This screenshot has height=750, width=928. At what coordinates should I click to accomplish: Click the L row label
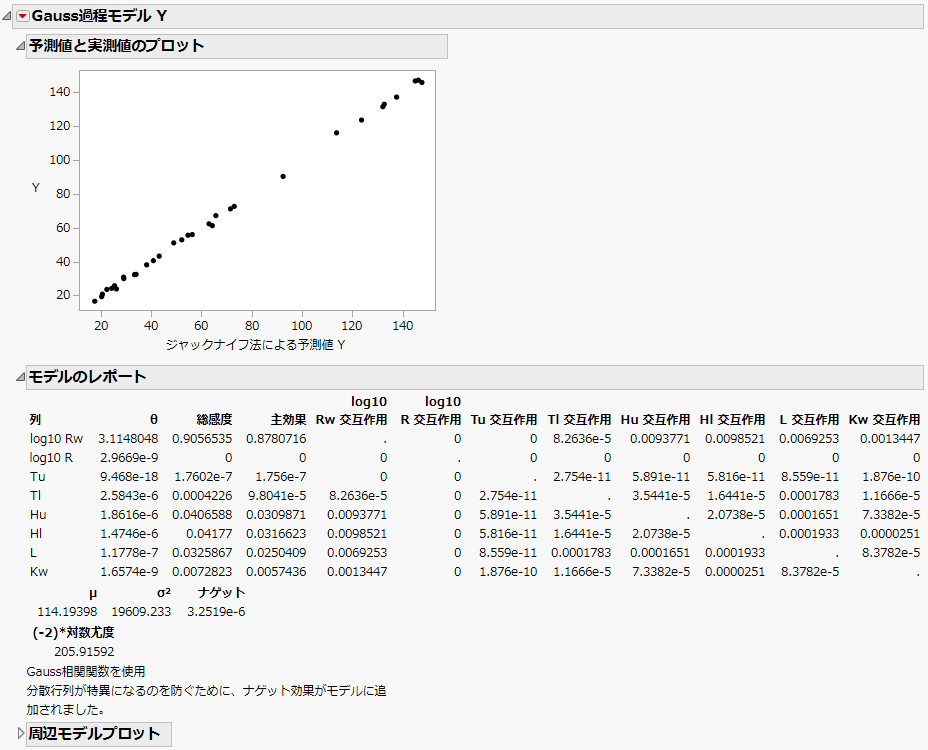[x=33, y=552]
